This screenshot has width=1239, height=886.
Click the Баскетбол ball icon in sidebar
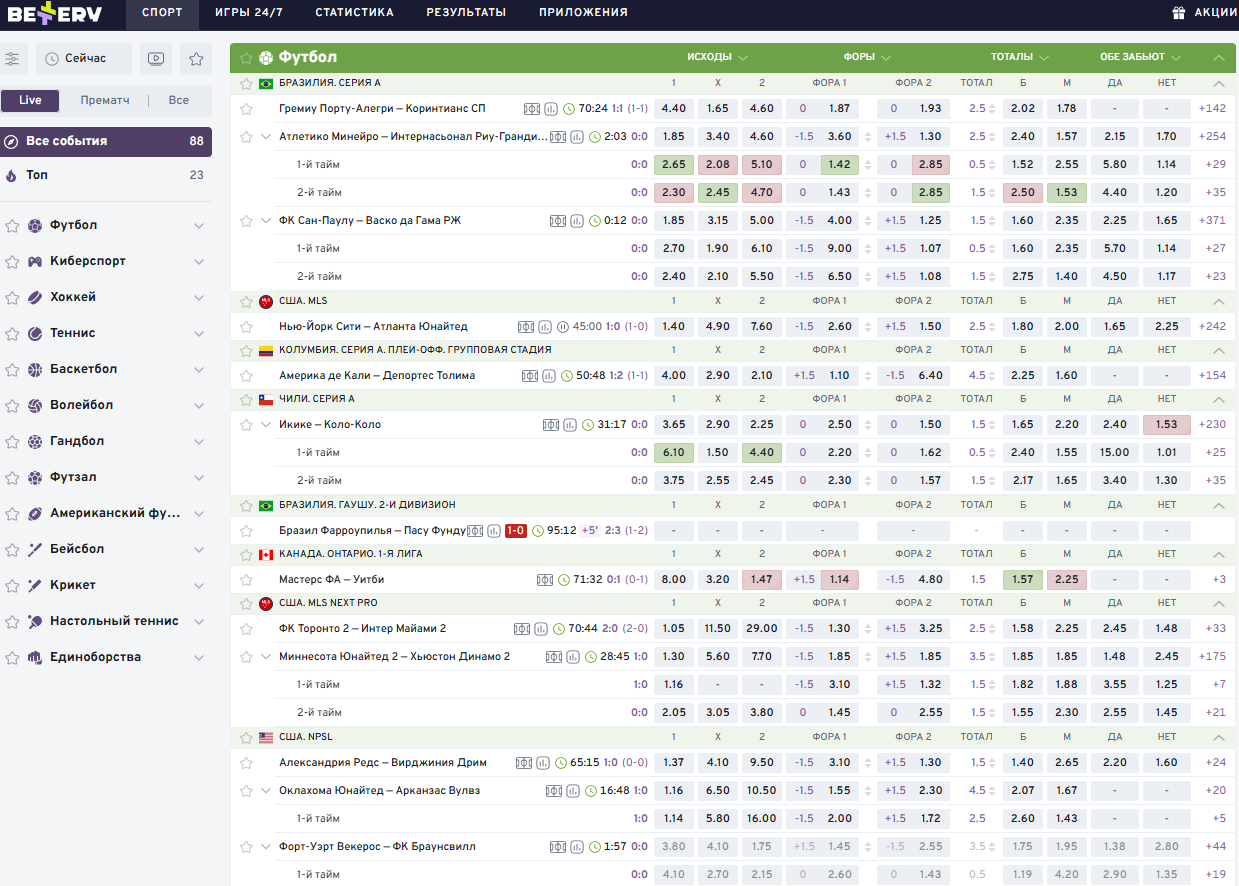35,369
